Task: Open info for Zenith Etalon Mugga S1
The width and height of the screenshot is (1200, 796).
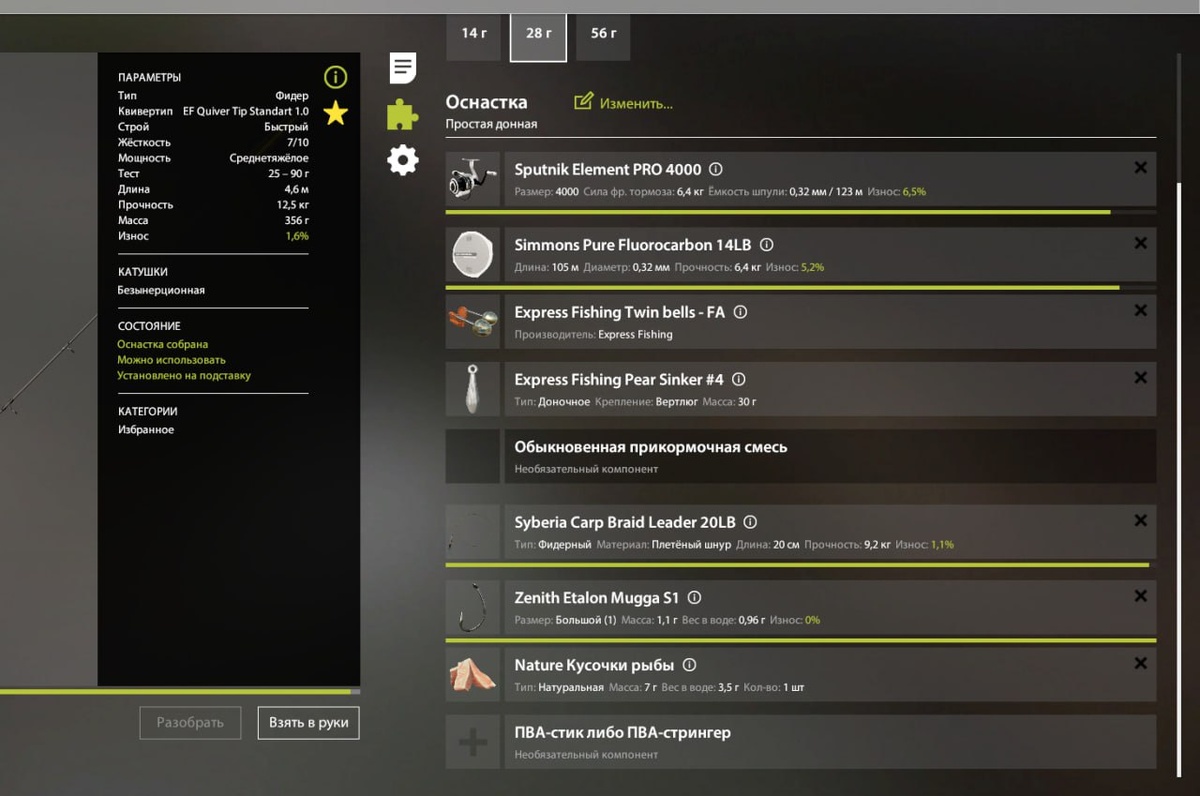Action: pyautogui.click(x=695, y=598)
